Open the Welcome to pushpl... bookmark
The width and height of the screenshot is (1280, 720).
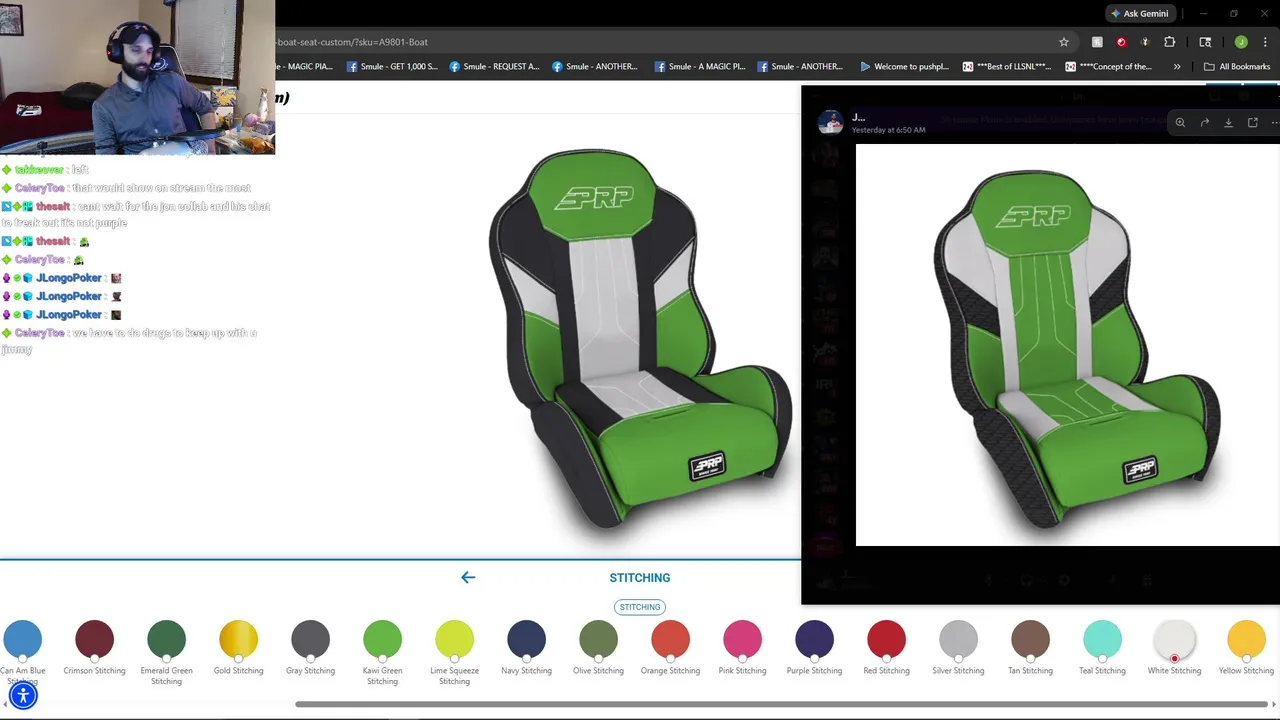[904, 67]
